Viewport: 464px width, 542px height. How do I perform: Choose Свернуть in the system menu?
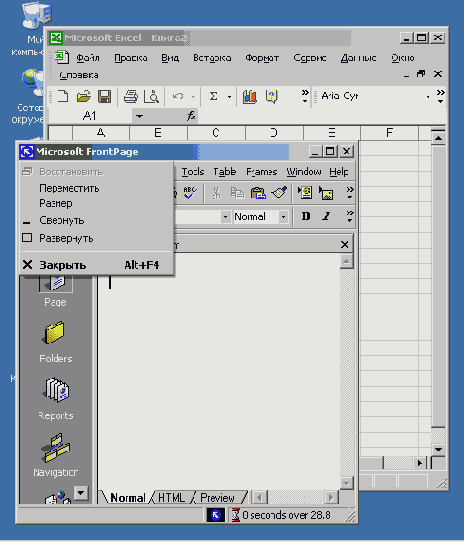pos(97,220)
